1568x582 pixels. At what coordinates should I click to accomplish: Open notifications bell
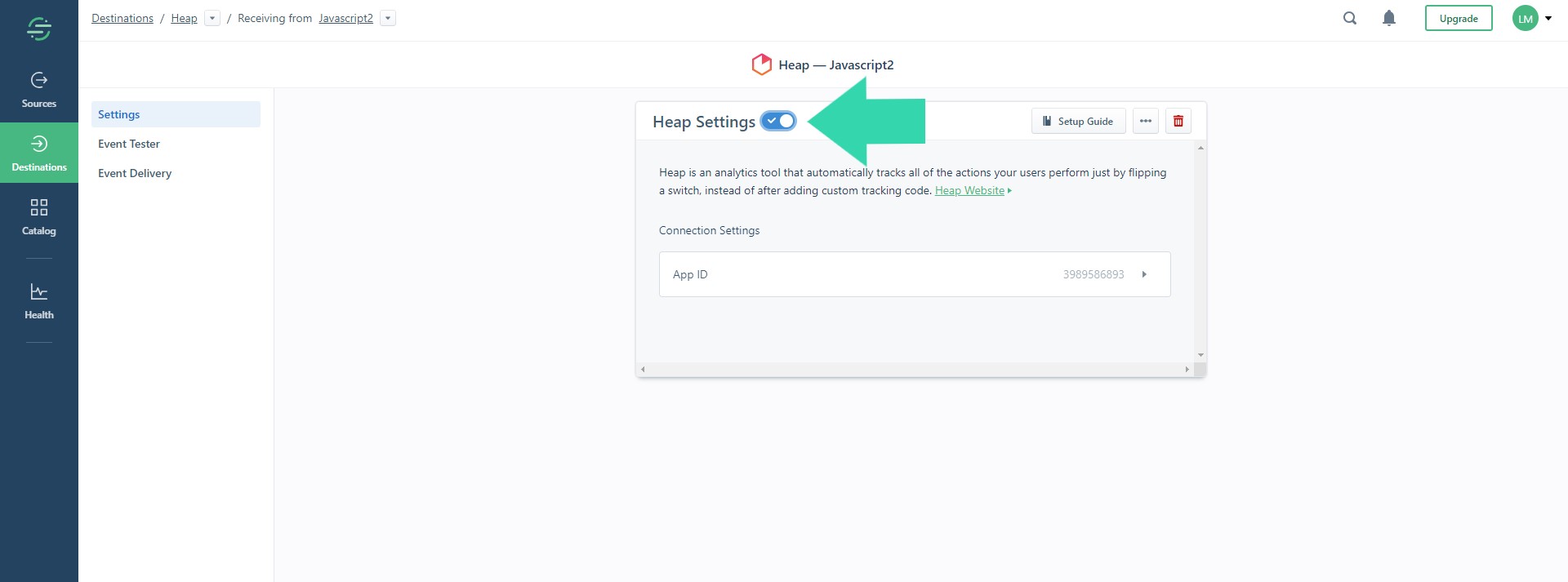tap(1388, 18)
